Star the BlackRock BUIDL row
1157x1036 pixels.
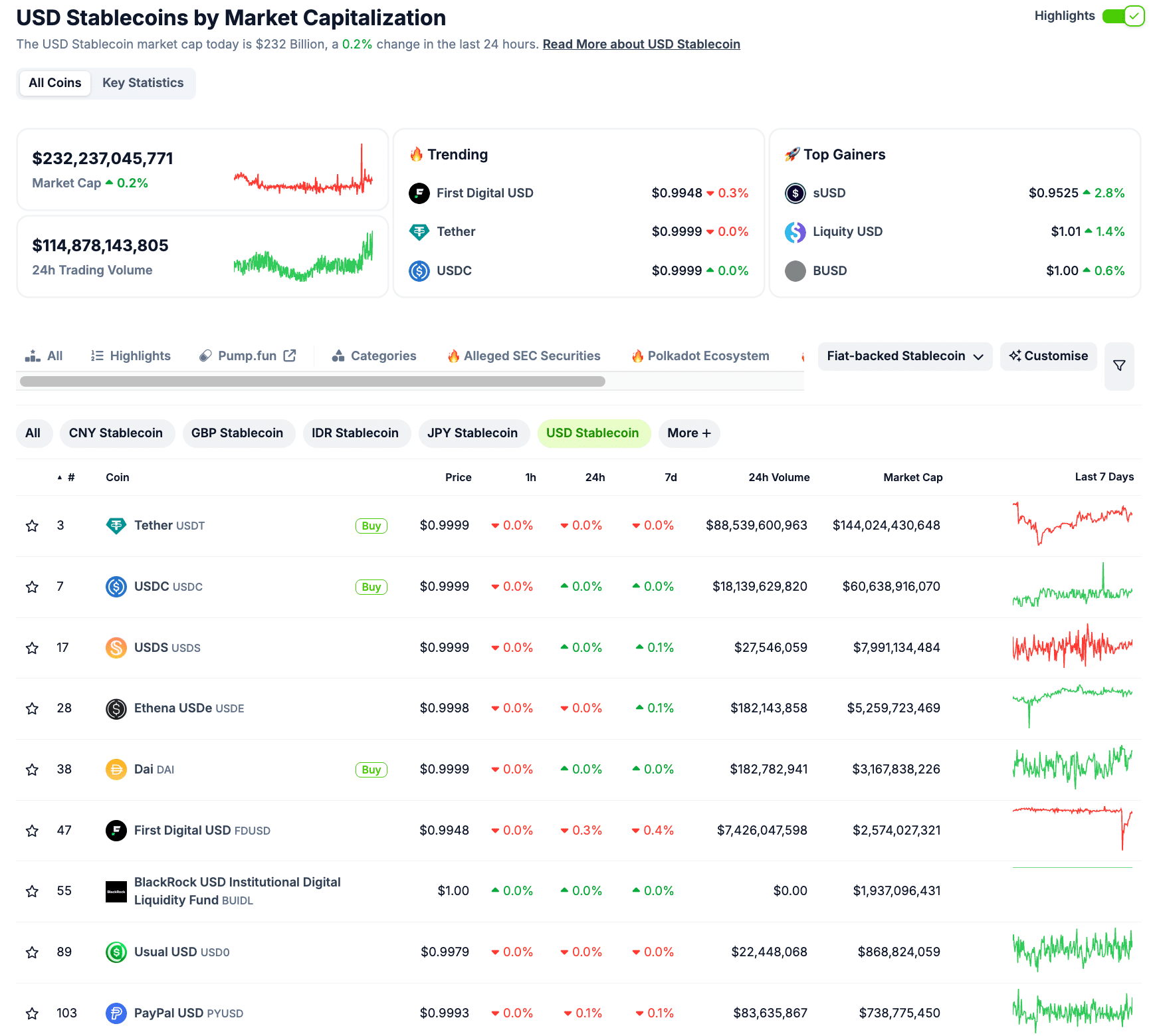point(32,891)
